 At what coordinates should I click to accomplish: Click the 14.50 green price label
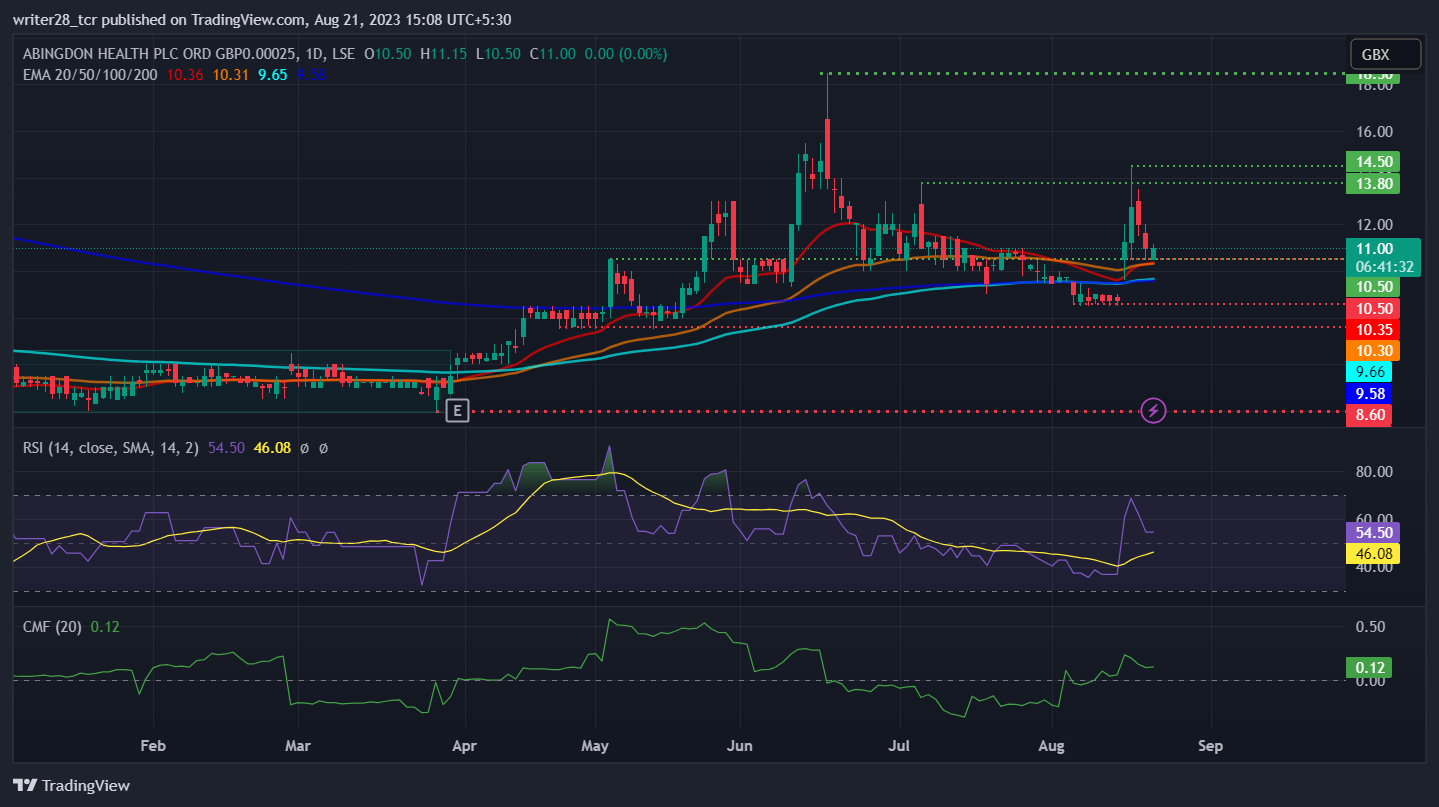1372,161
